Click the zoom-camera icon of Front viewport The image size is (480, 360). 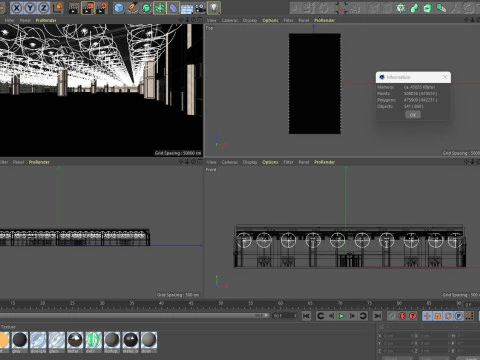tap(473, 162)
